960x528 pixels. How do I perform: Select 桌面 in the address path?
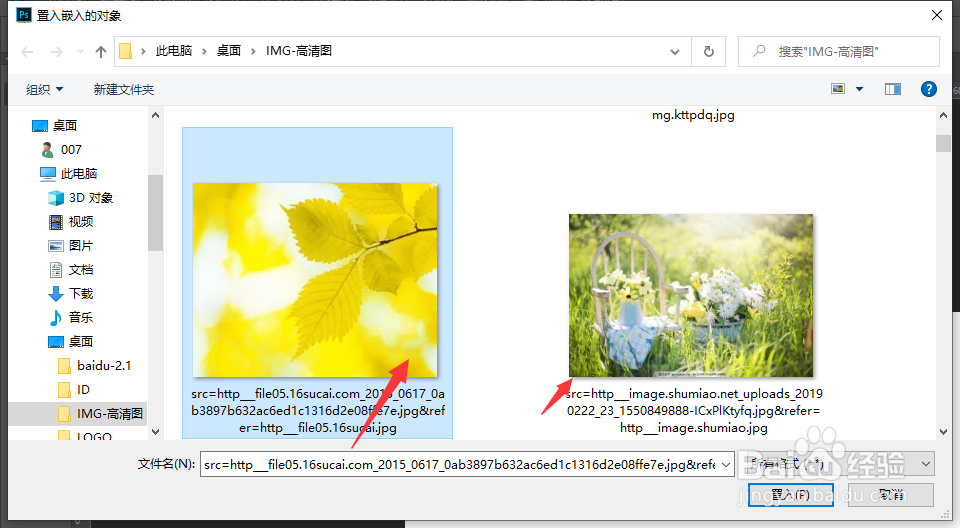[229, 51]
